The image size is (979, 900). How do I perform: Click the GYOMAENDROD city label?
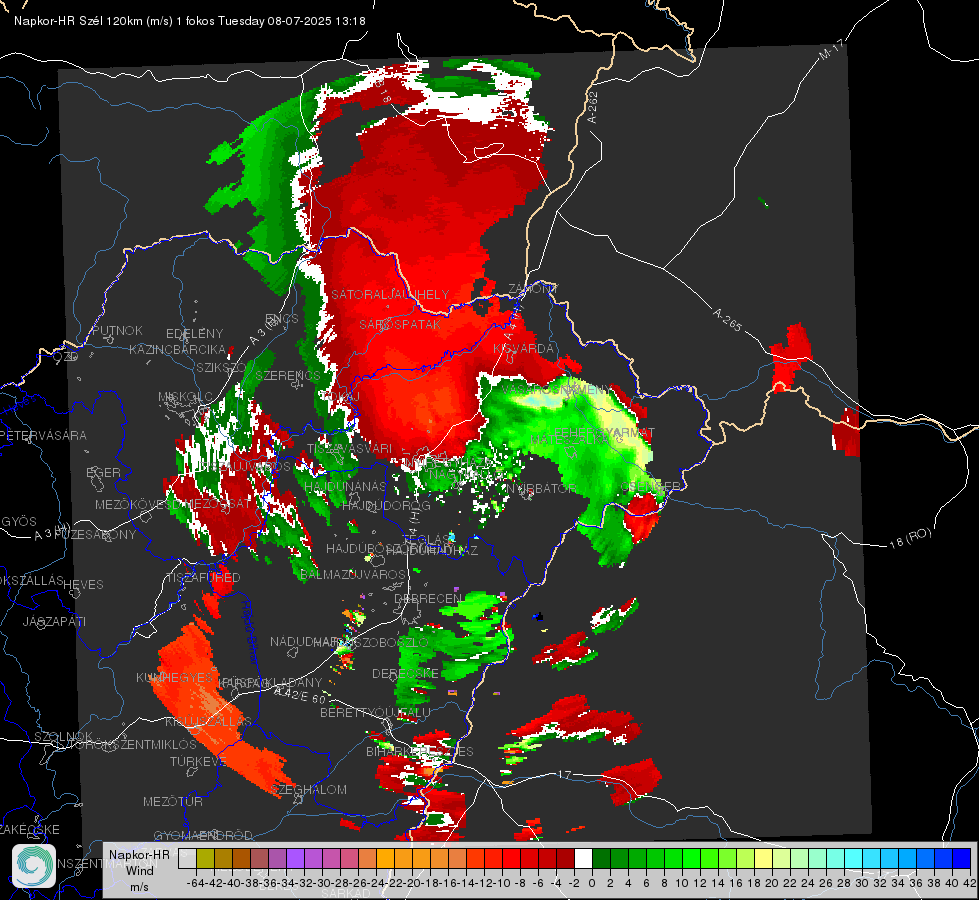pos(203,835)
